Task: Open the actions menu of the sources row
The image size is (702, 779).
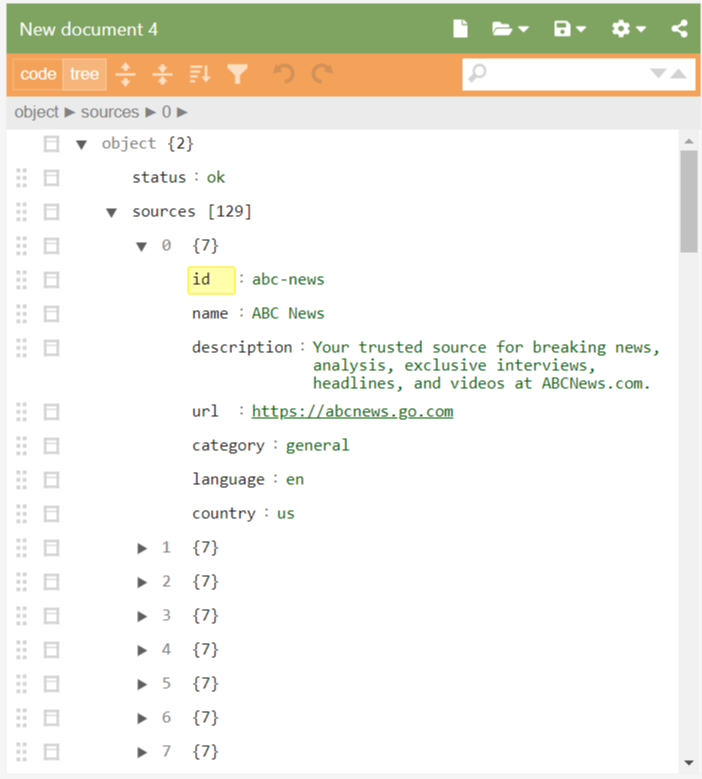Action: (x=51, y=212)
